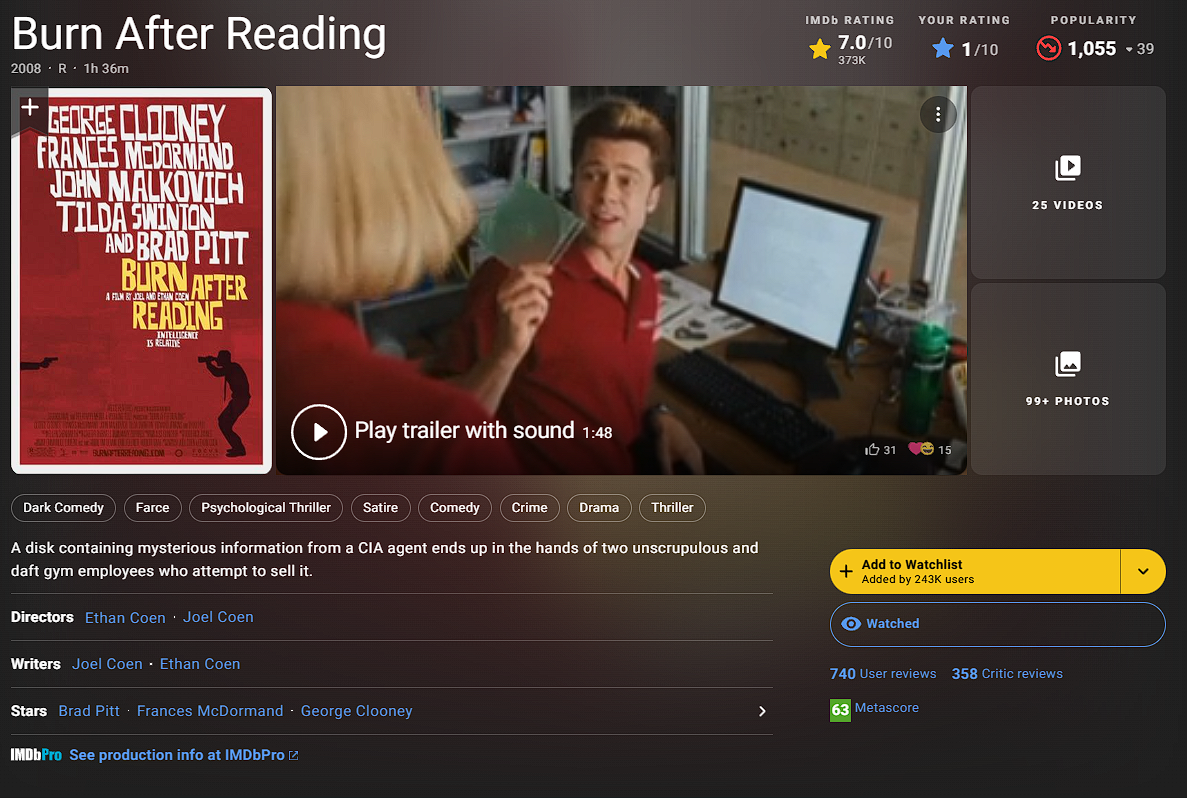Select the Satire genre chip
Image resolution: width=1187 pixels, height=798 pixels.
[x=380, y=507]
